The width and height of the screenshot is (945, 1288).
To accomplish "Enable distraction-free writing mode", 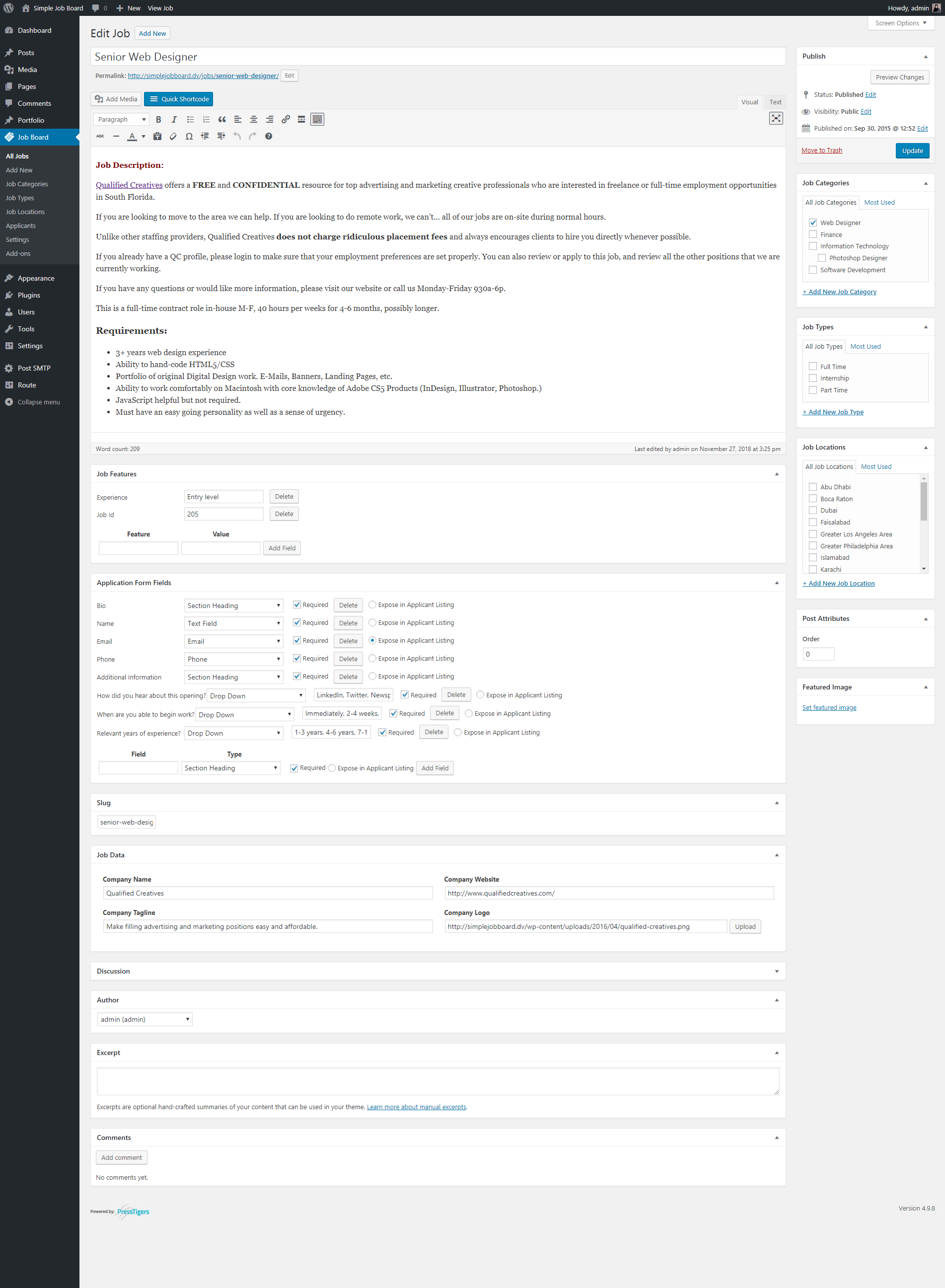I will click(x=775, y=118).
